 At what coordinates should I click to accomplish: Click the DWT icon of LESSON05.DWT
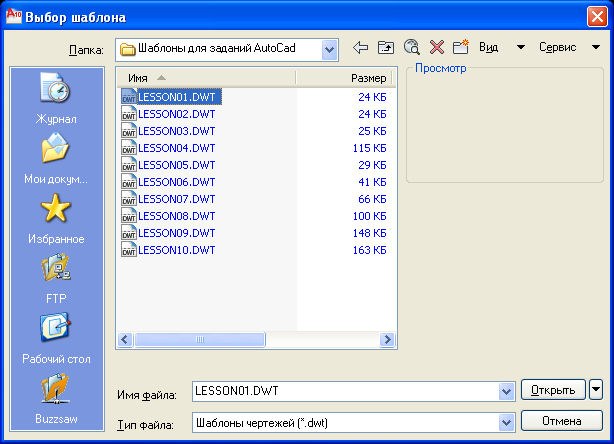point(129,165)
